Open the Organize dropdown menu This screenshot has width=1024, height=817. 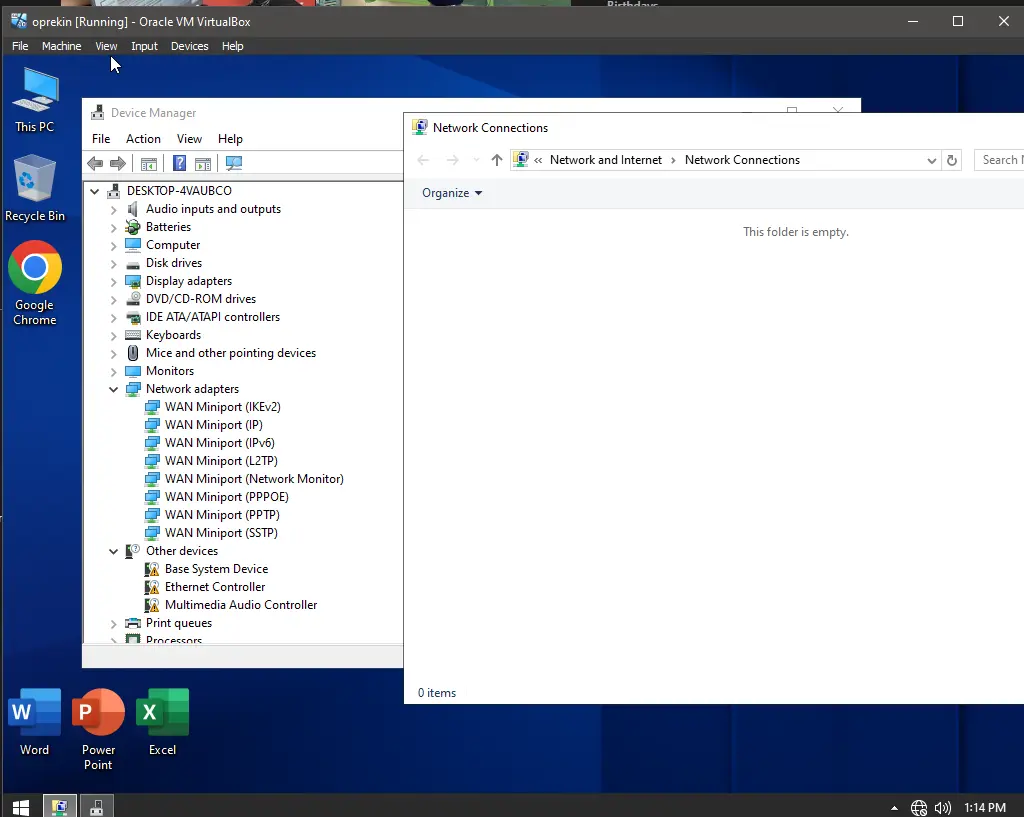click(451, 193)
